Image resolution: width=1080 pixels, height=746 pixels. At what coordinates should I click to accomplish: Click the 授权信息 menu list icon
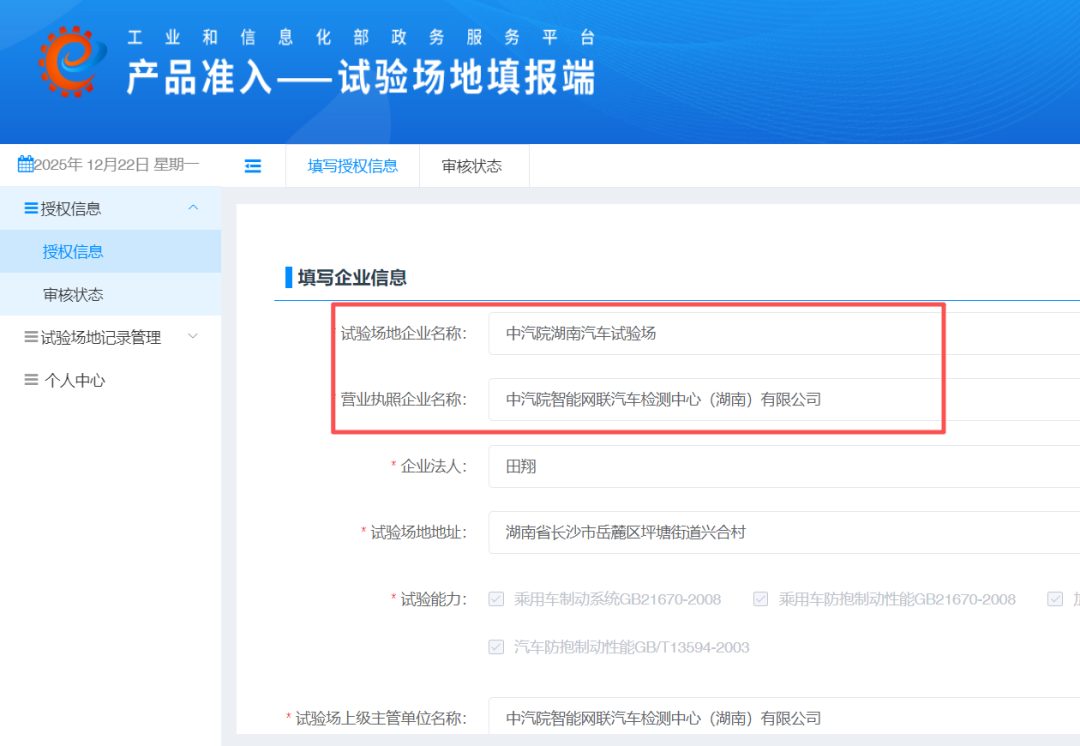pyautogui.click(x=31, y=208)
